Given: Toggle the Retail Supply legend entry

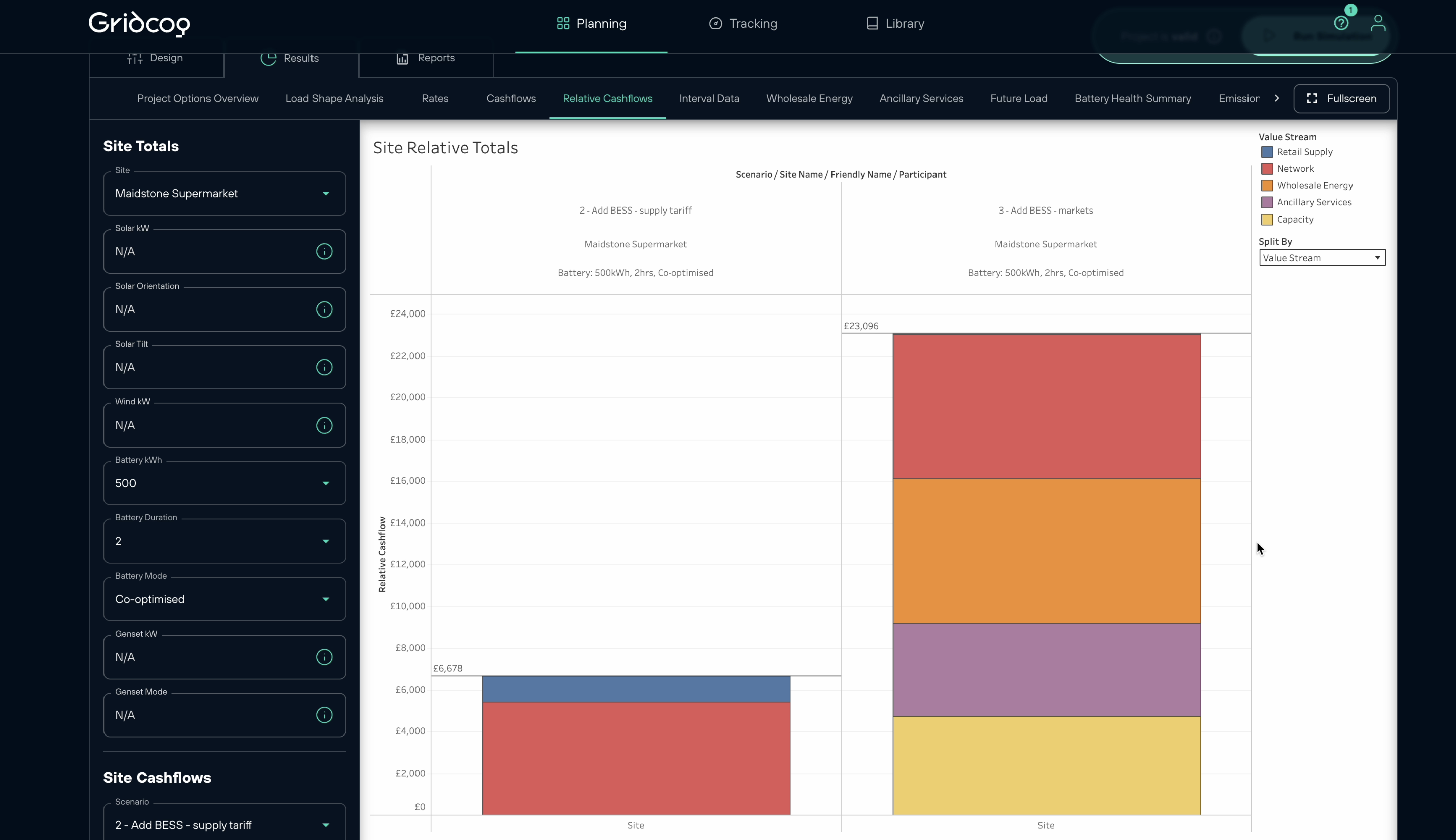Looking at the screenshot, I should [1304, 152].
